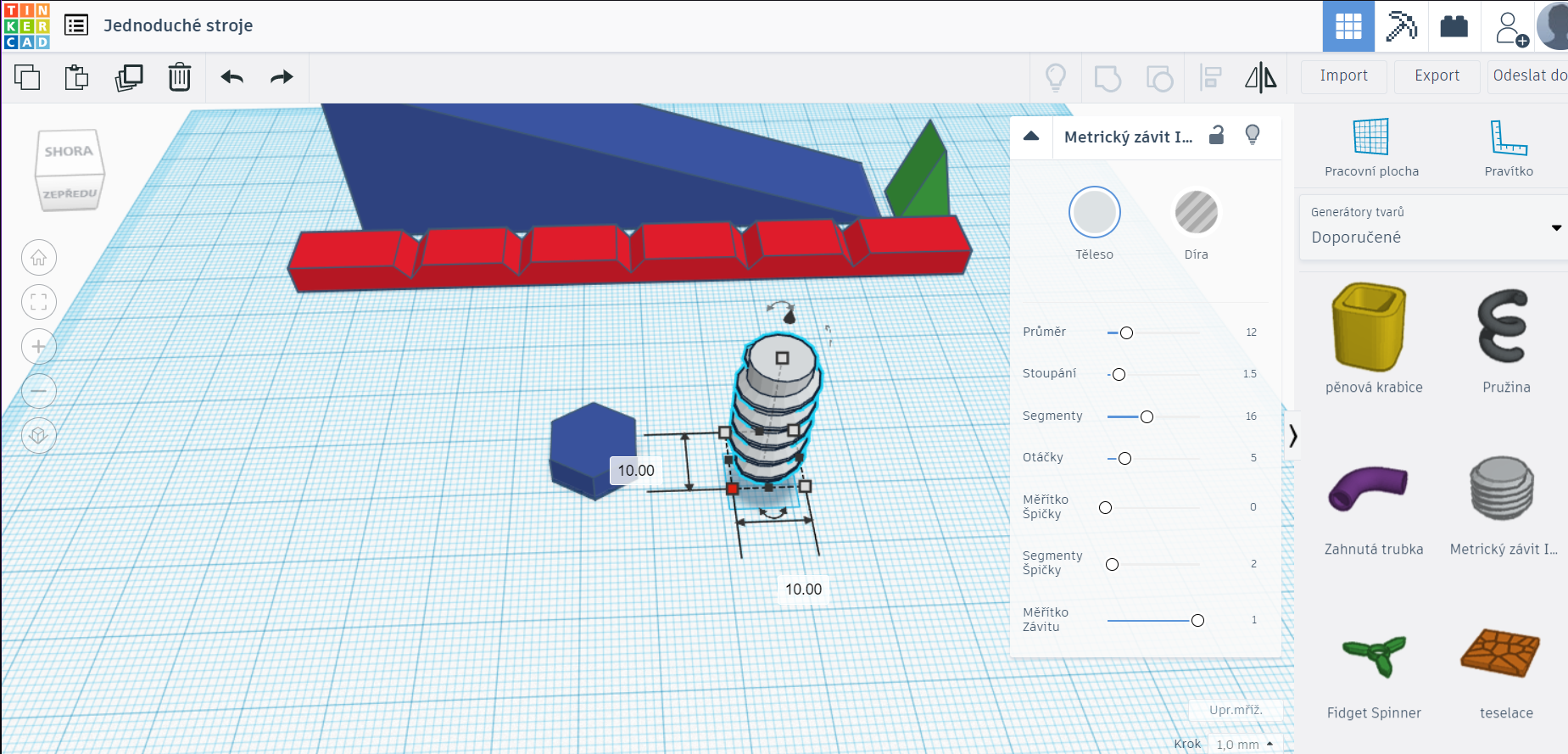Collapse the shape inspector panel
This screenshot has height=754, width=1568.
coord(1031,136)
